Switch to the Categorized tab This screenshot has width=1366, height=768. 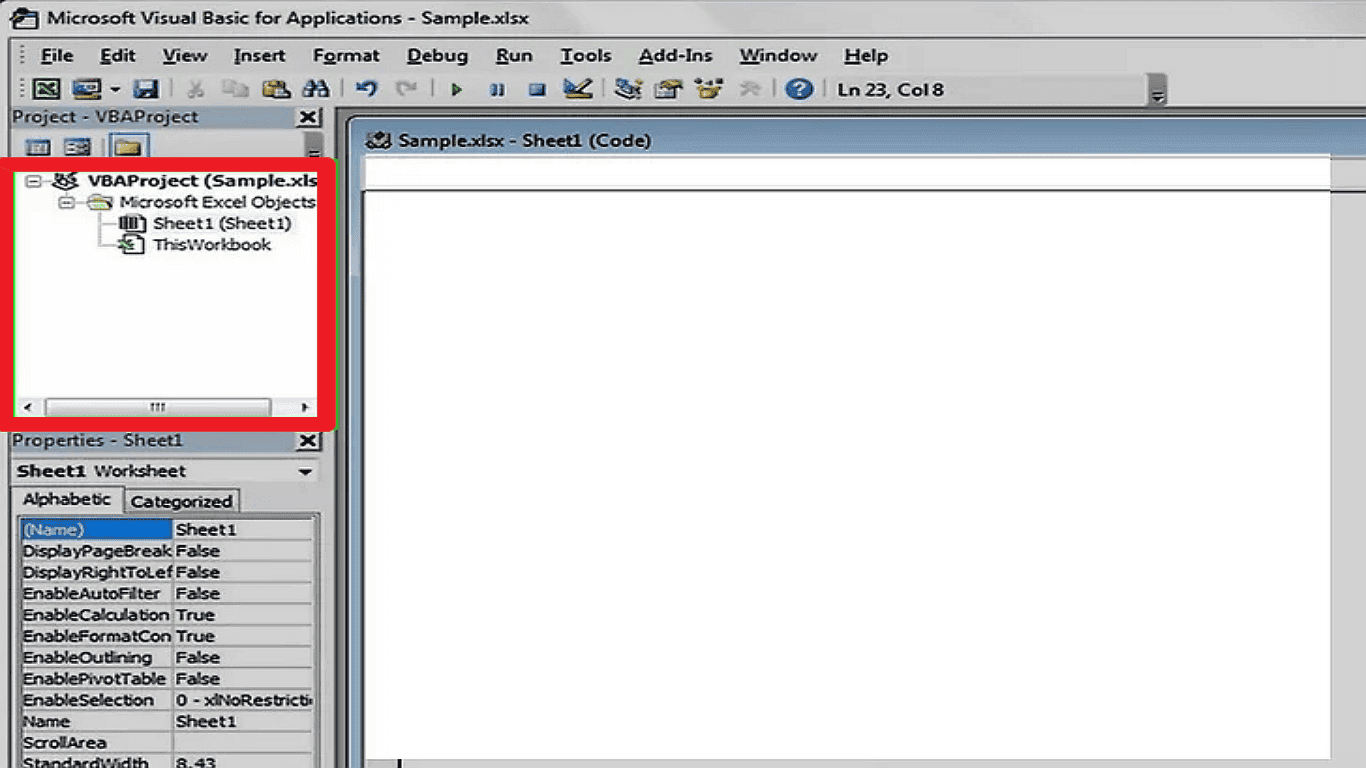point(181,501)
